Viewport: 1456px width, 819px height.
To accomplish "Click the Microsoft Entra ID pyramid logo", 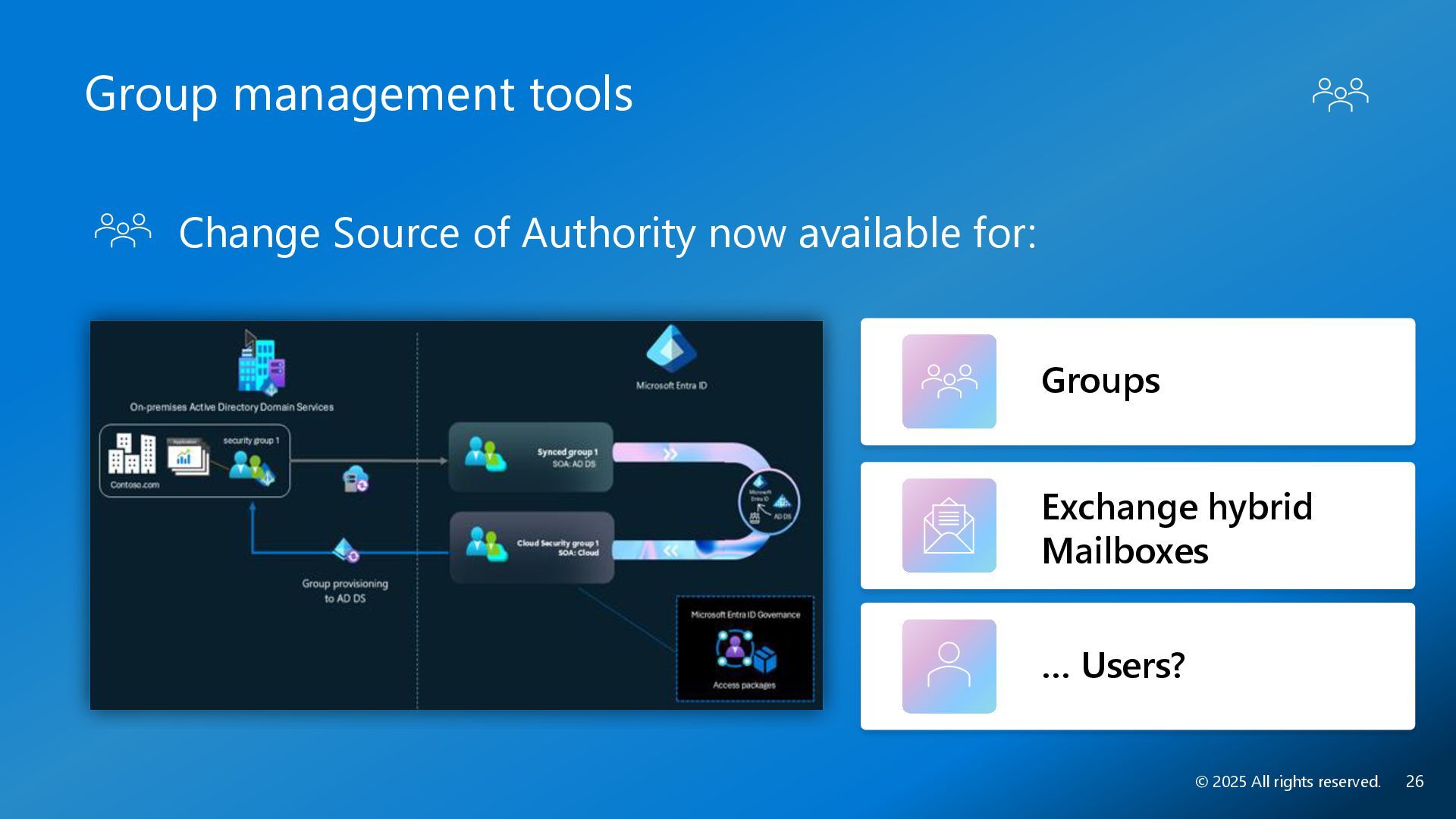I will [x=671, y=350].
